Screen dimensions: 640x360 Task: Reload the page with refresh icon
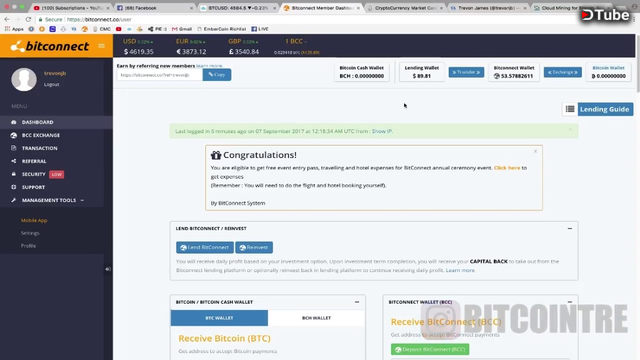point(28,19)
